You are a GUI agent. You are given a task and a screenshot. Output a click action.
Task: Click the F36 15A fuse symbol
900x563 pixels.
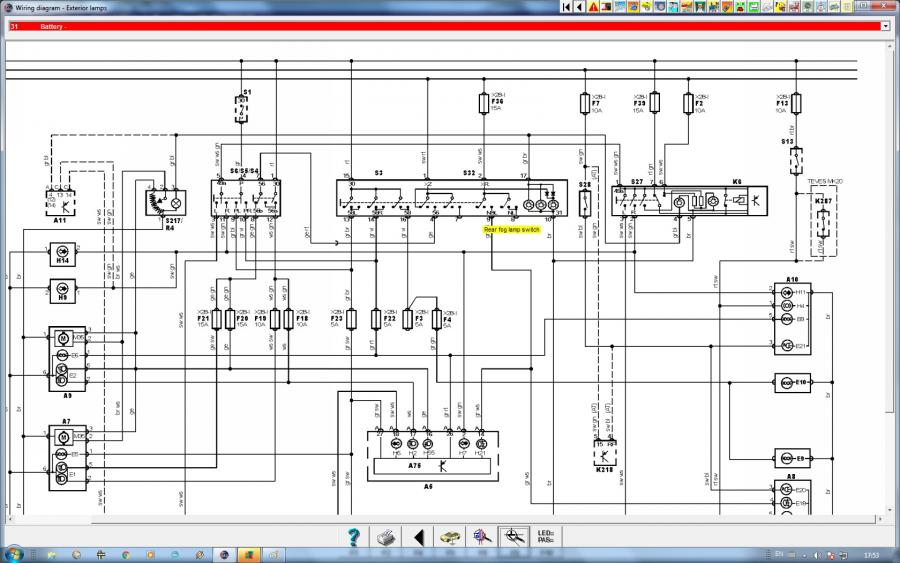484,103
